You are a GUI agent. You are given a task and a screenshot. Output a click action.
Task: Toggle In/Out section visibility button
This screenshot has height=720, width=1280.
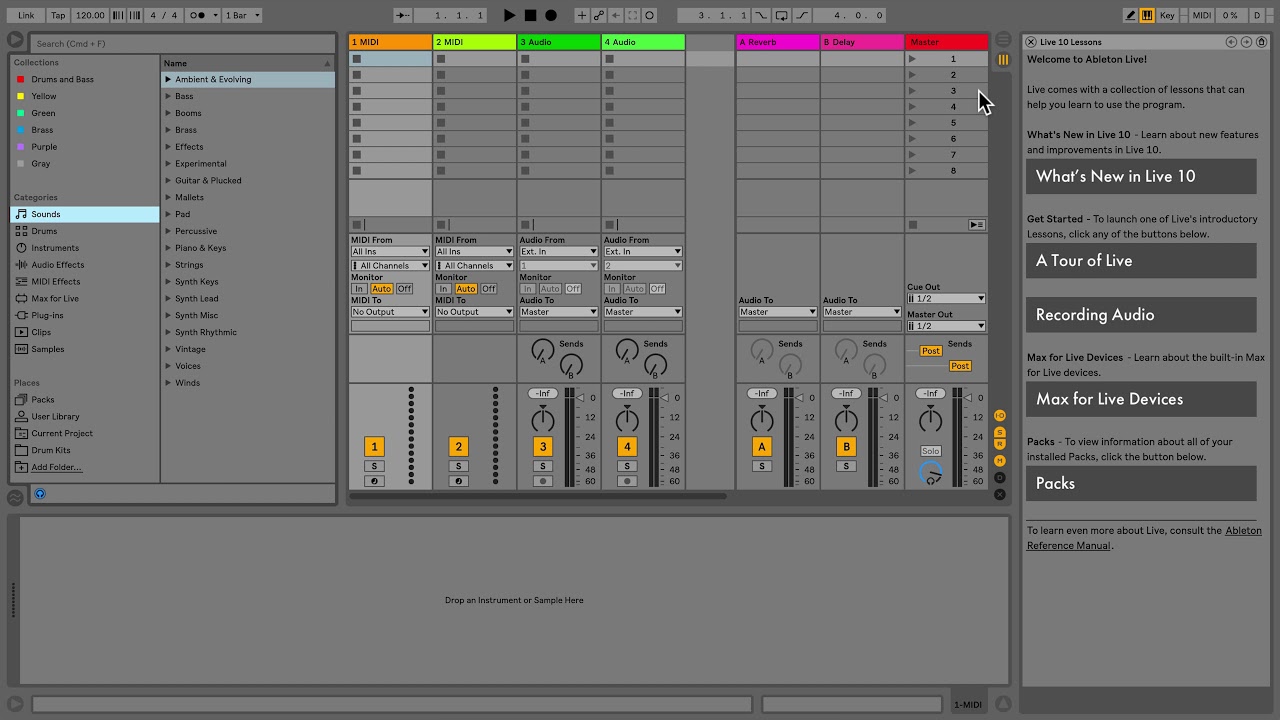(1000, 415)
